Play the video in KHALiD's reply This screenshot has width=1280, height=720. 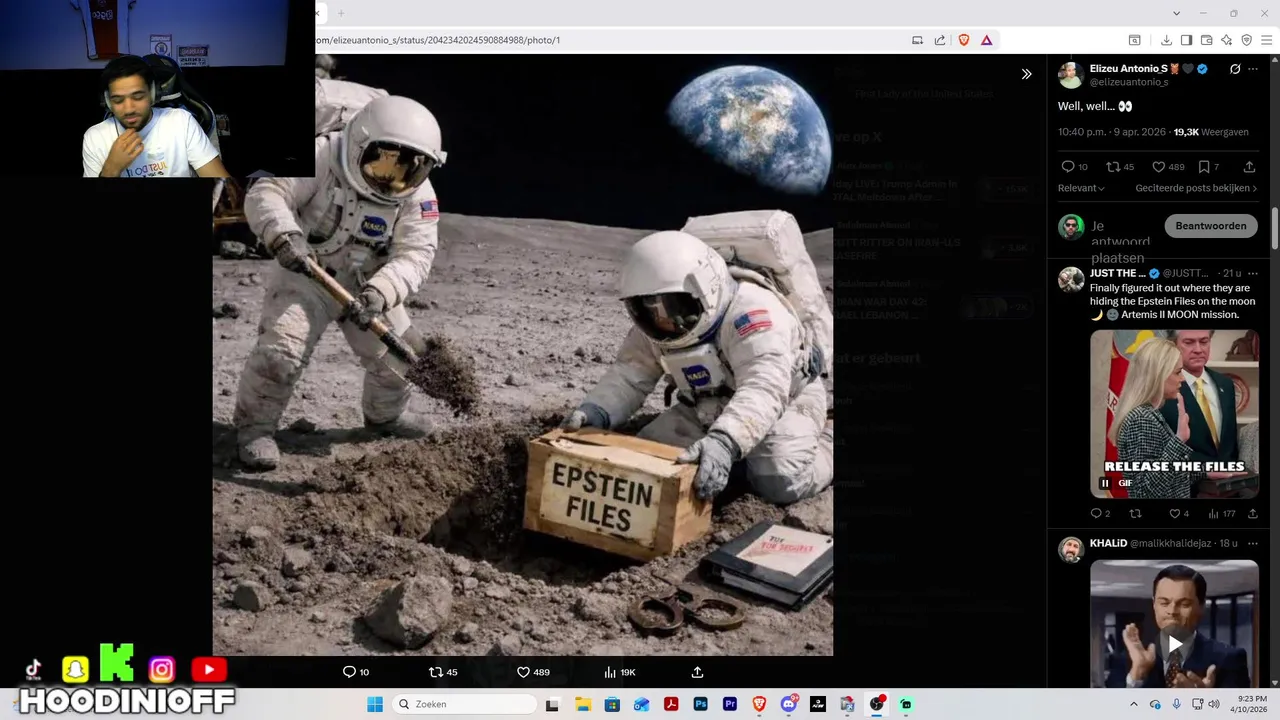tap(1174, 643)
